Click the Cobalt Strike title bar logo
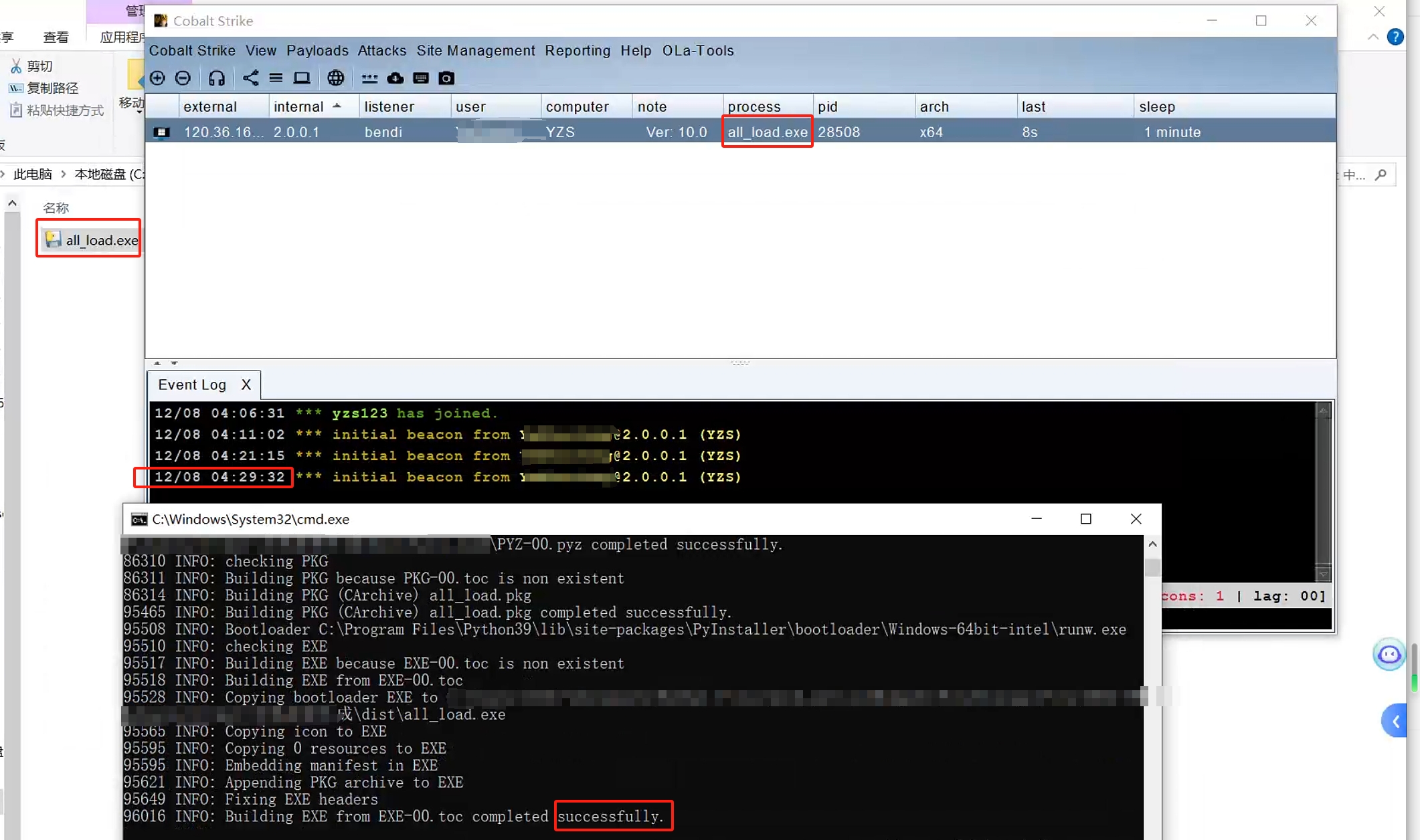The image size is (1420, 840). point(161,21)
